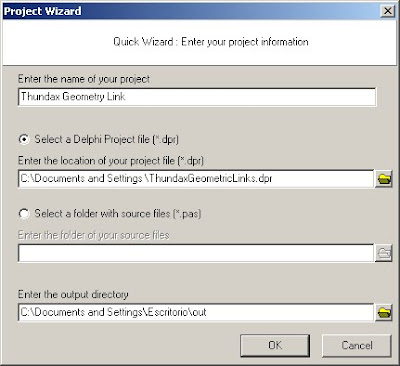Select the Delphi Project file radio circle
Screen dimensions: 400x366
pyautogui.click(x=24, y=139)
